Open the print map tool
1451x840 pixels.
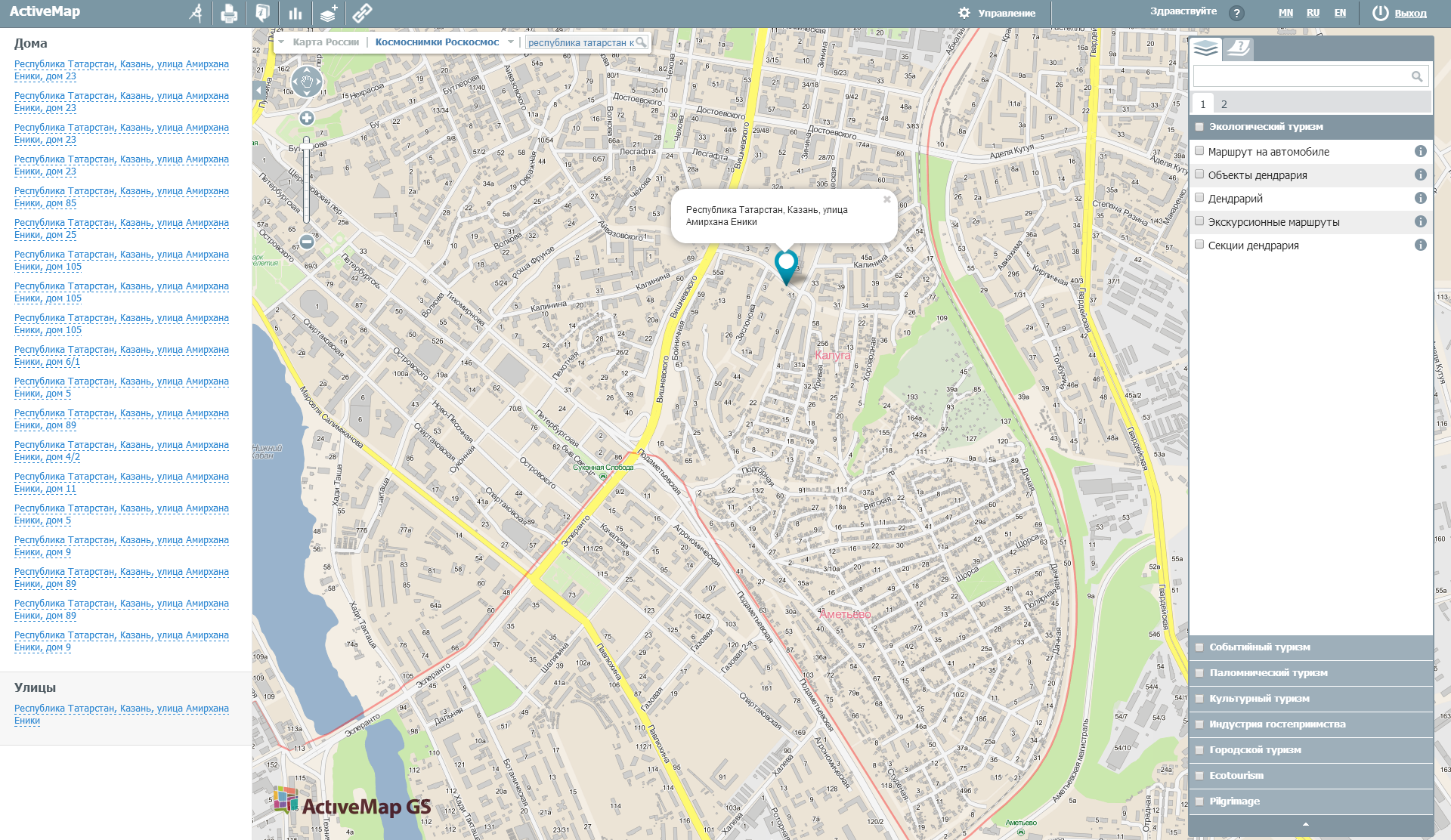[x=229, y=12]
